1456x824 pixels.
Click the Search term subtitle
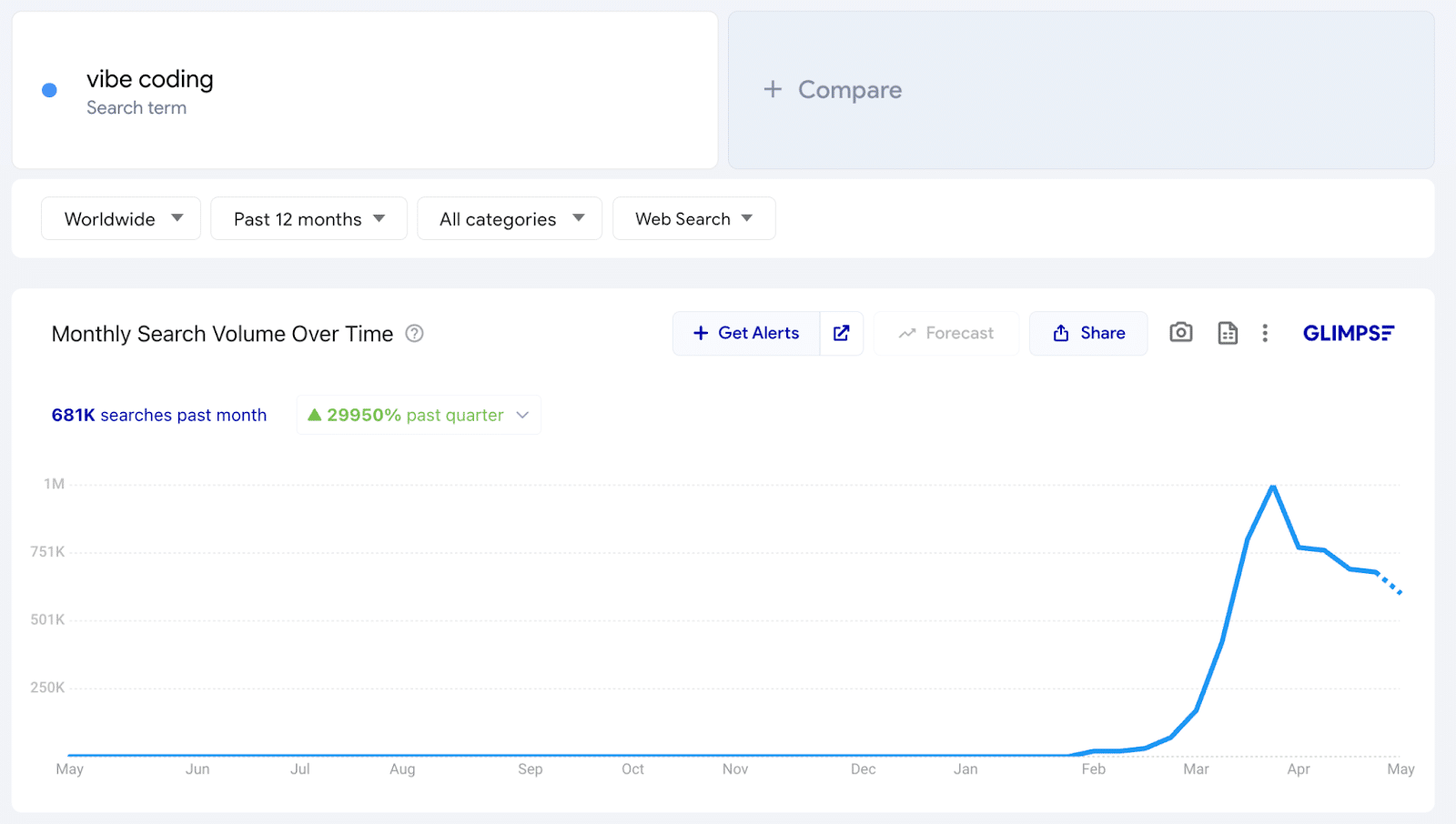[x=136, y=107]
